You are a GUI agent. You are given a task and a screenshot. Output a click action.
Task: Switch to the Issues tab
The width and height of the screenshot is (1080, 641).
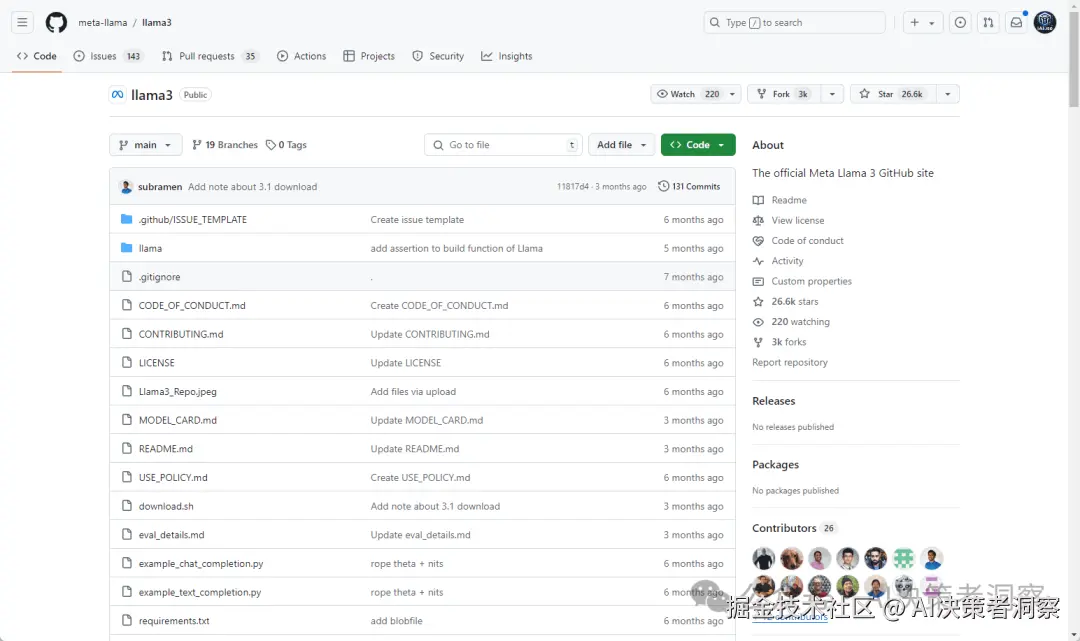tap(107, 56)
